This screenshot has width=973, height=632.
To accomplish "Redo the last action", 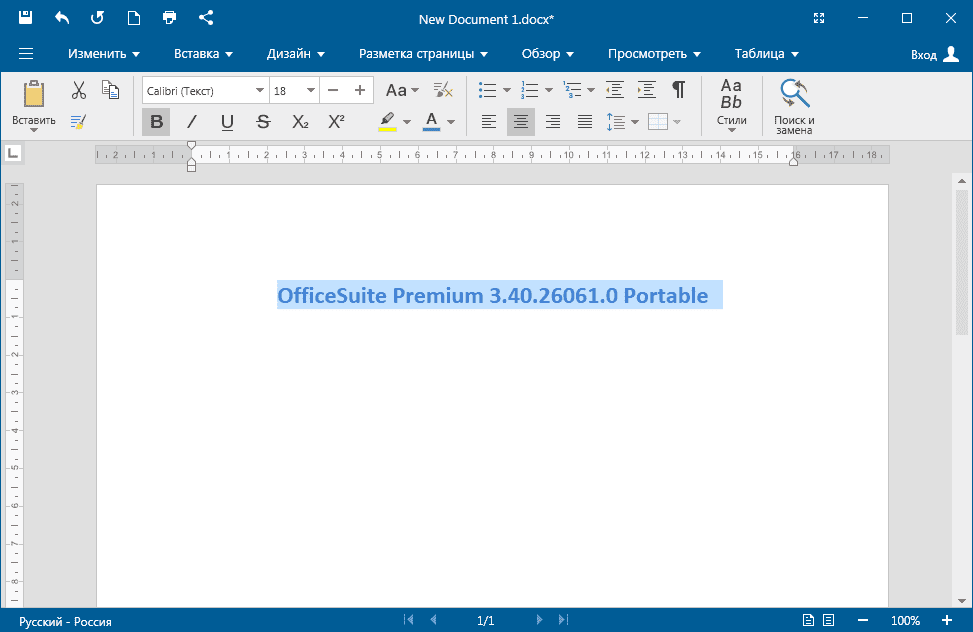I will pos(97,17).
